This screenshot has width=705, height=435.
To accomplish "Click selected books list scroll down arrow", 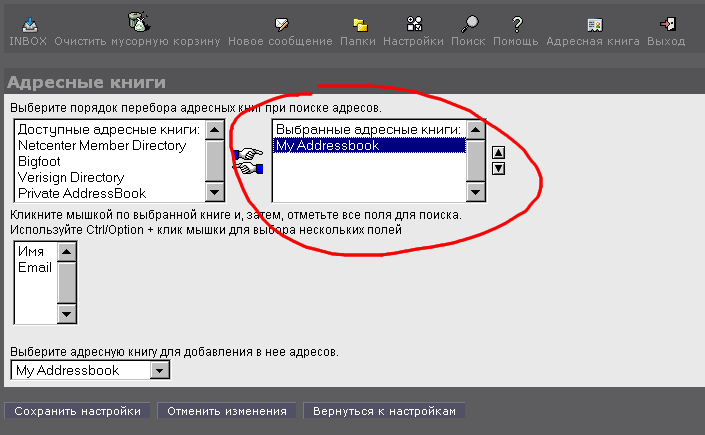I will 475,193.
